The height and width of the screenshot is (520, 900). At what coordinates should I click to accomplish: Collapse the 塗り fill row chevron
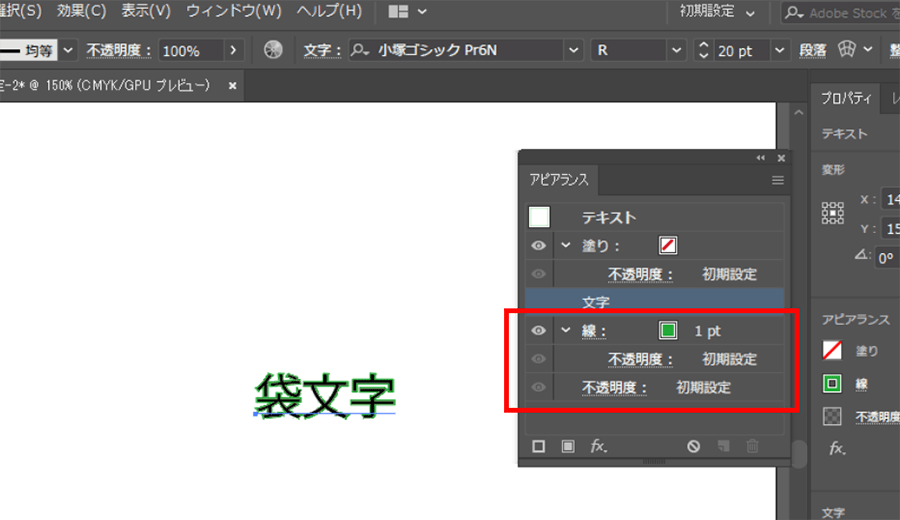click(x=566, y=245)
